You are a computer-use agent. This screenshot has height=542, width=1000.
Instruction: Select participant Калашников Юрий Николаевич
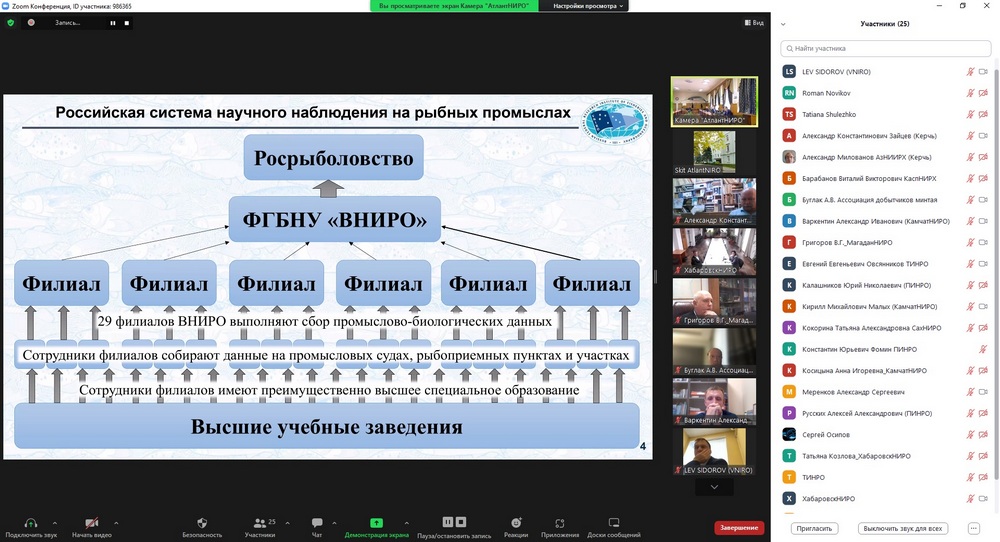pos(885,285)
